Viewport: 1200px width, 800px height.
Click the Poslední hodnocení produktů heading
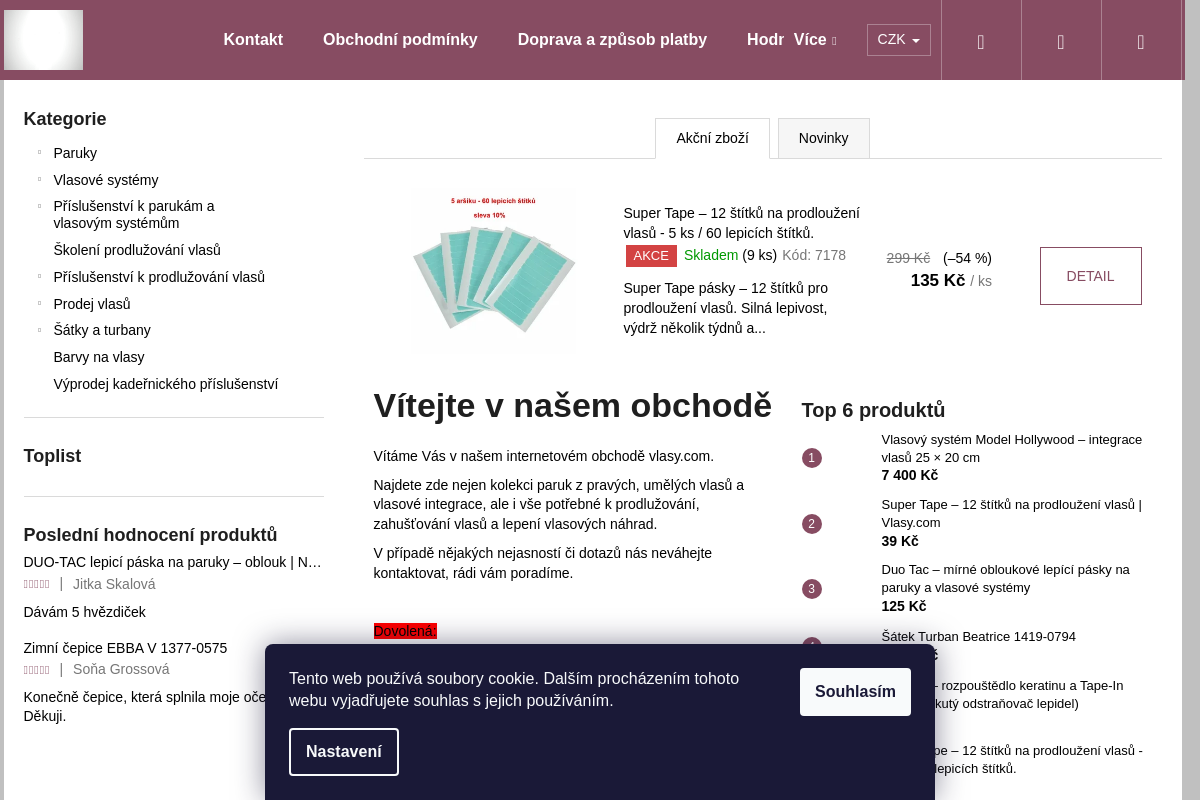(150, 535)
